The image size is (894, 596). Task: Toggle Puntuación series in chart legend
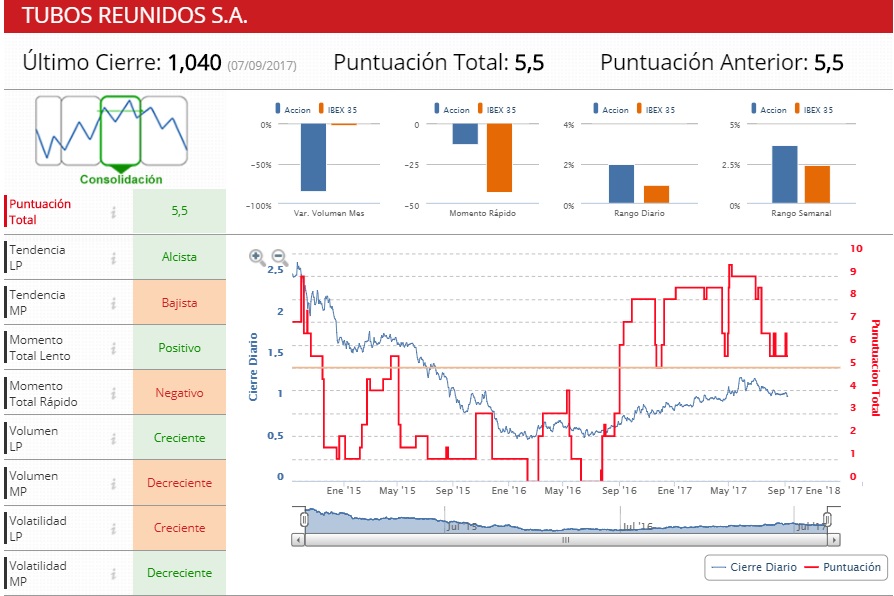pyautogui.click(x=843, y=567)
